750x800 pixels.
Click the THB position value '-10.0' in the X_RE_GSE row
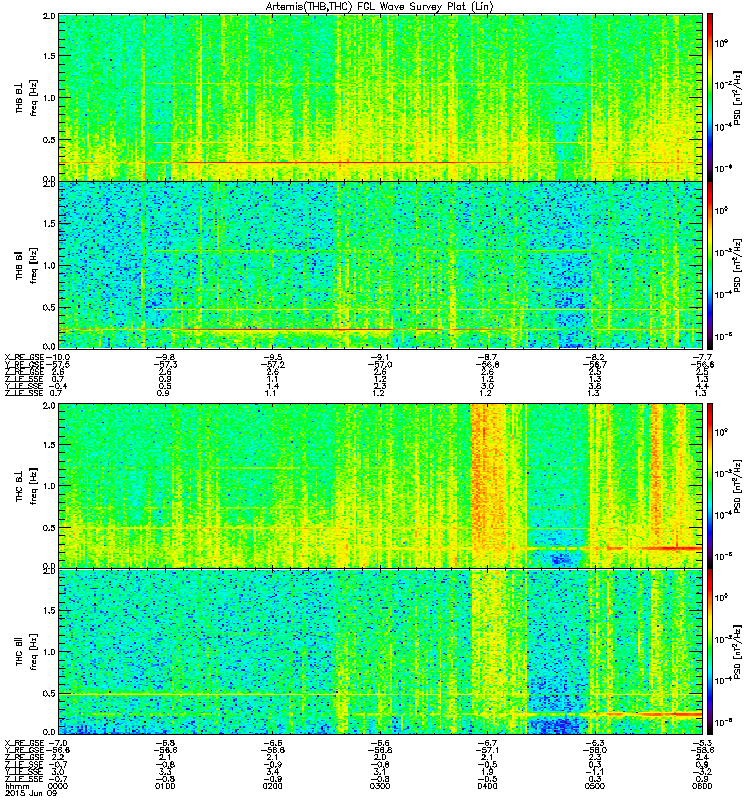(x=58, y=357)
